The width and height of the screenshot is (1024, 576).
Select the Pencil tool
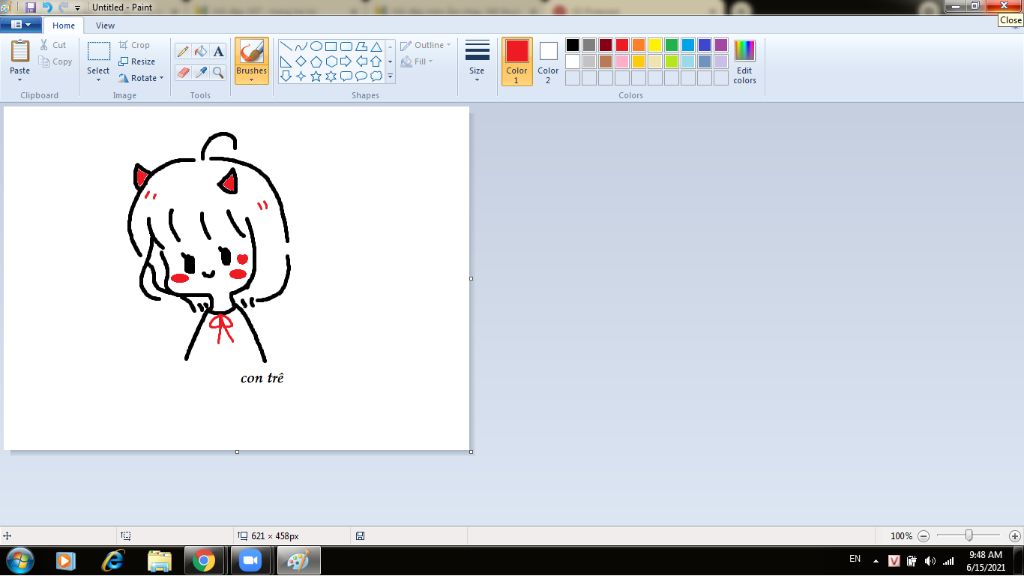(183, 52)
